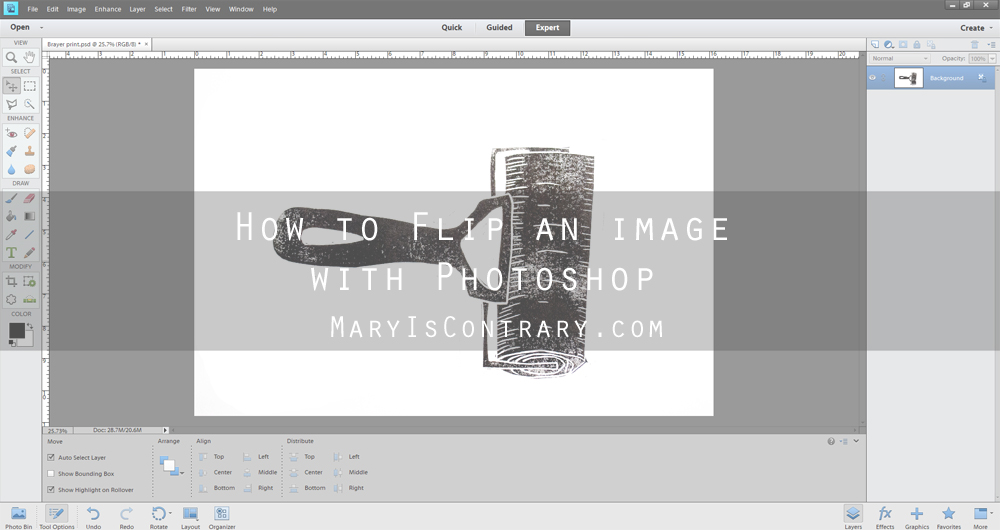Enable Show Bounding Box checkbox

point(51,474)
